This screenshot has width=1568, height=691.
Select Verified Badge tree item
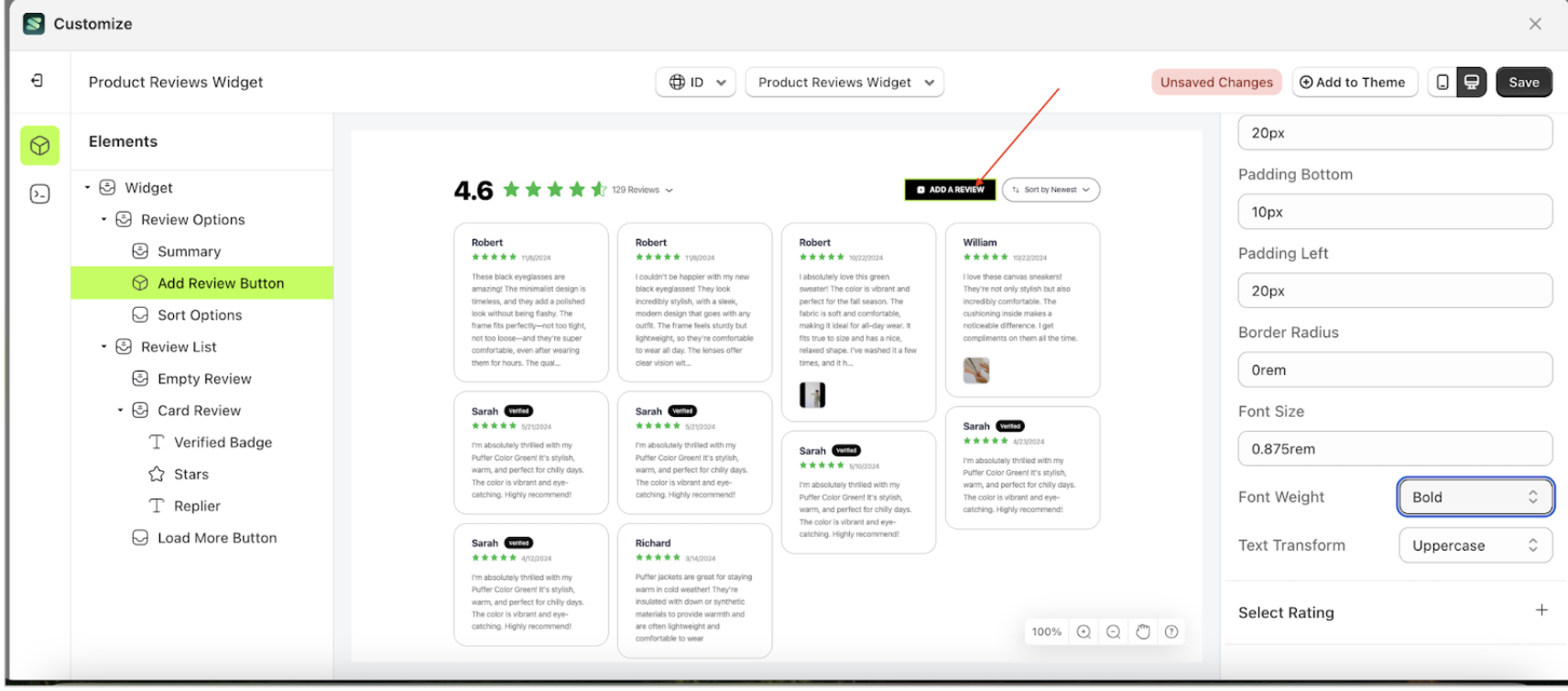point(223,442)
